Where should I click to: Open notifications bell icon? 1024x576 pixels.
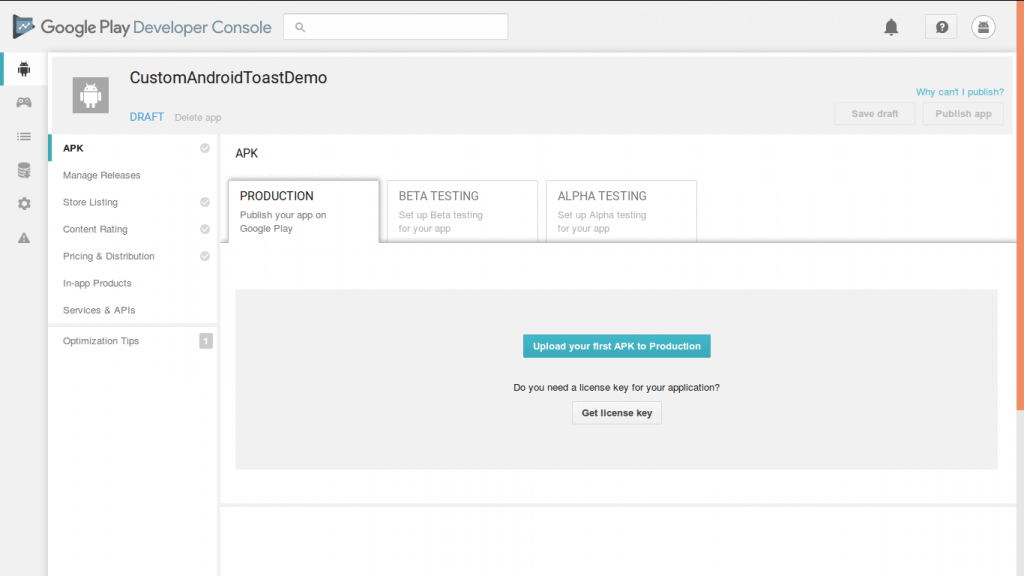pyautogui.click(x=891, y=27)
